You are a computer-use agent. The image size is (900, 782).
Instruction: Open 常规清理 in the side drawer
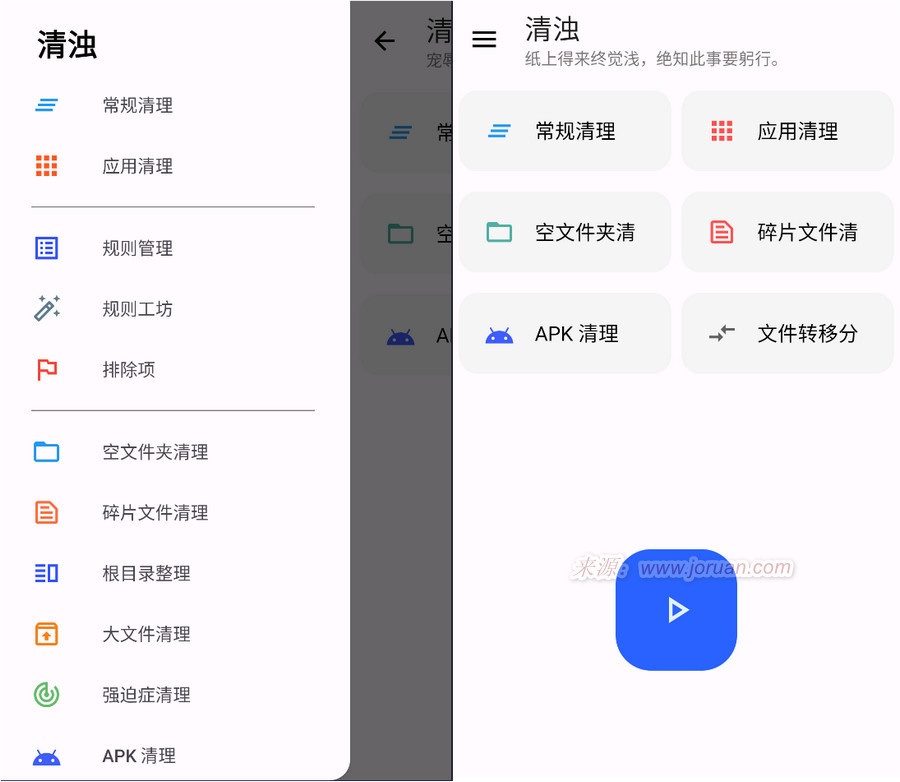tap(137, 106)
